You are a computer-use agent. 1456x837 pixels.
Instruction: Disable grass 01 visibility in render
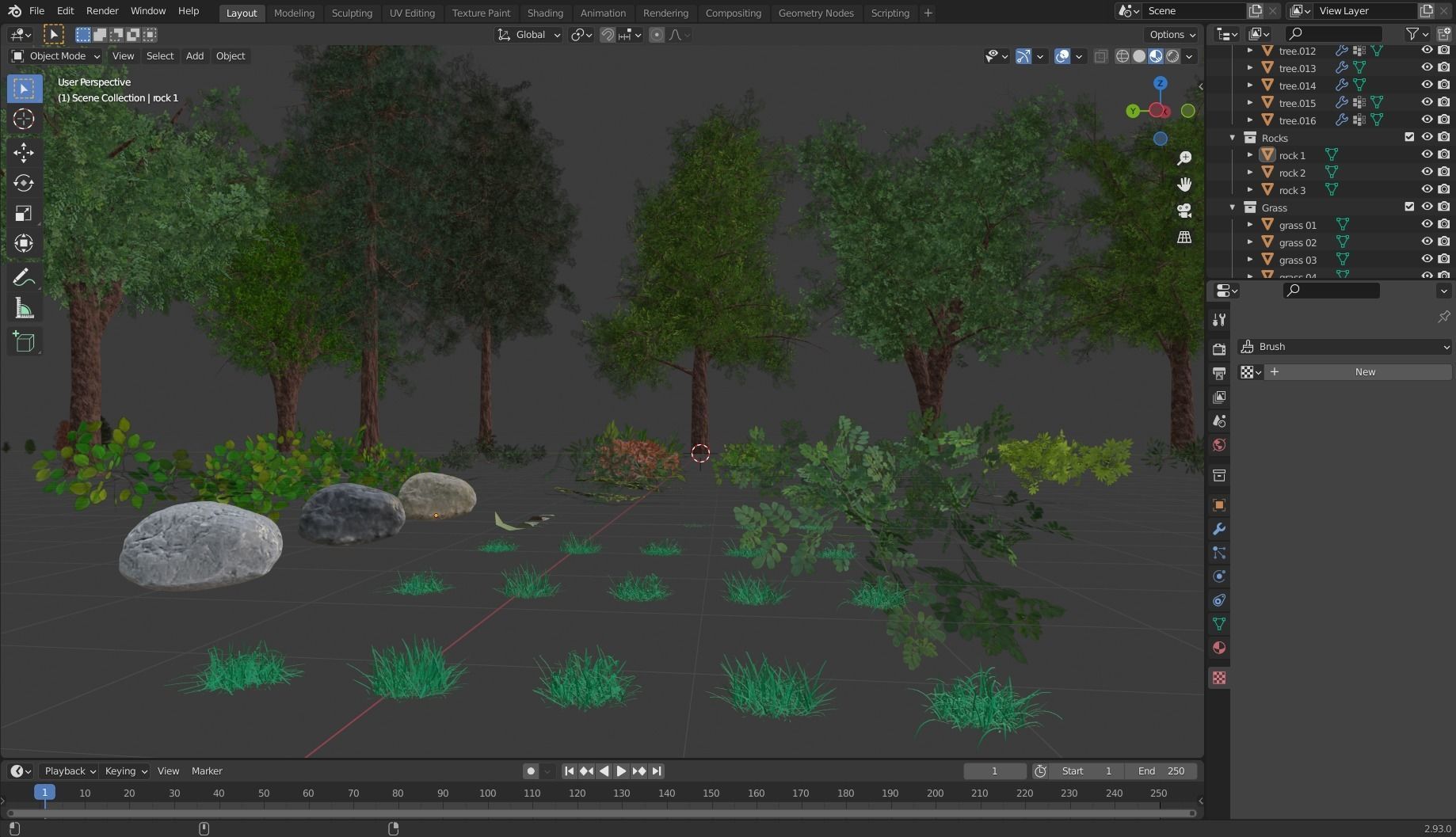click(1444, 224)
